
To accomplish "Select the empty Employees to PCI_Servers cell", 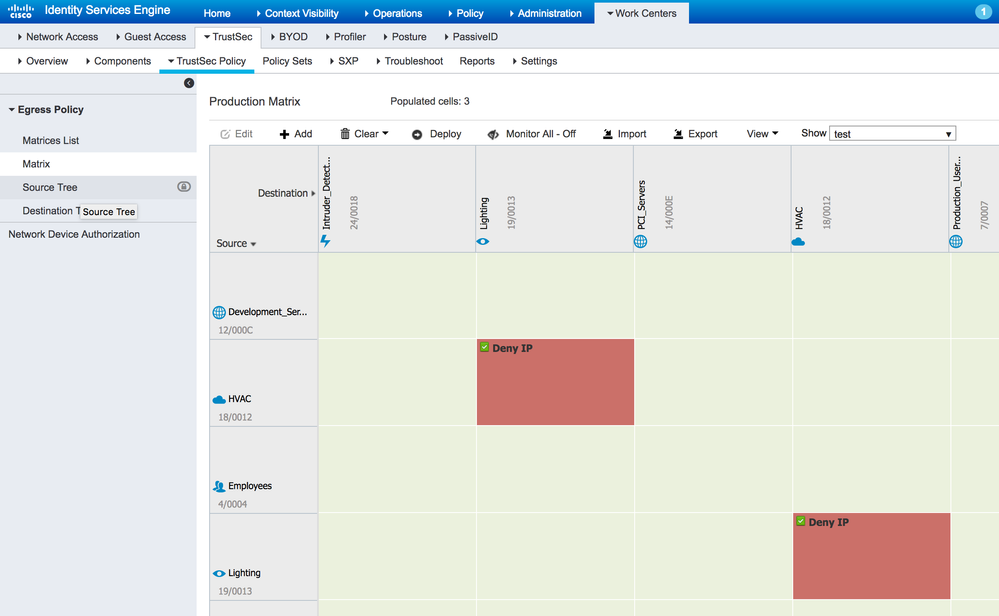I will (x=714, y=469).
